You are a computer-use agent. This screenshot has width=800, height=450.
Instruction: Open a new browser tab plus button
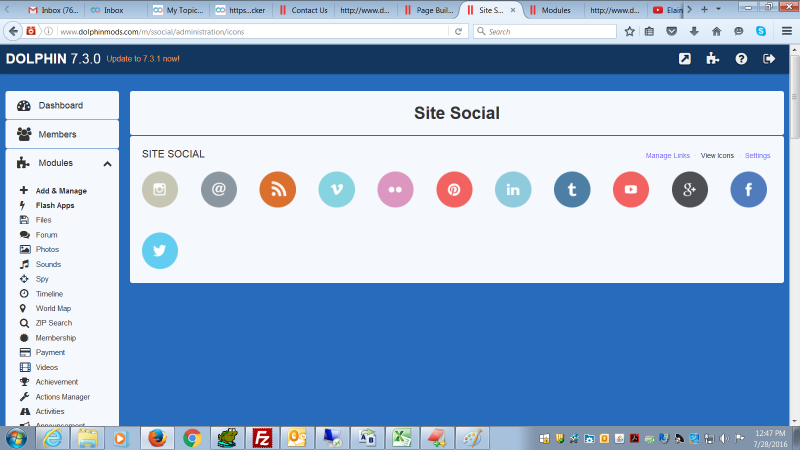tap(704, 10)
